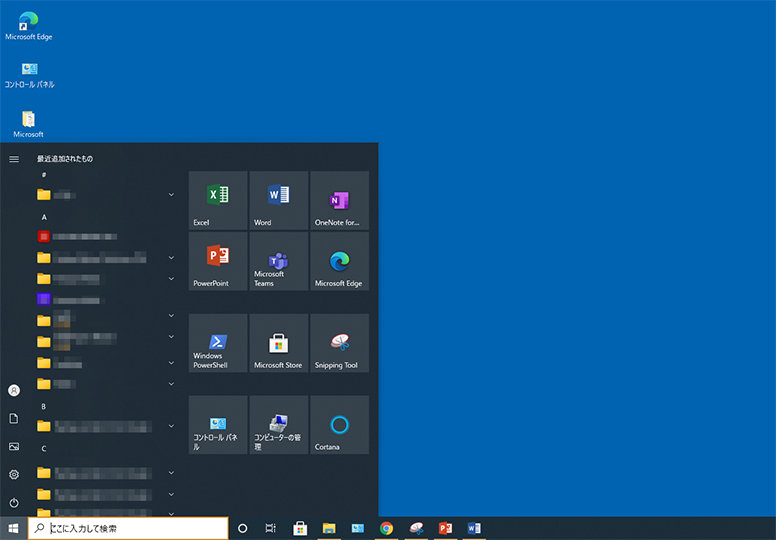776x540 pixels.
Task: Launch the Microsoft Edge tile in the Start menu
Action: pos(340,261)
